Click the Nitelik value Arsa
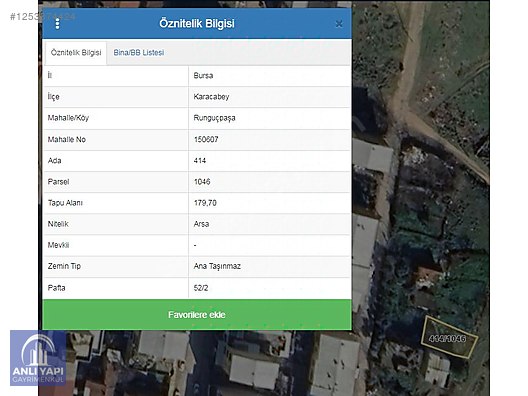This screenshot has width=528, height=396. (x=201, y=224)
